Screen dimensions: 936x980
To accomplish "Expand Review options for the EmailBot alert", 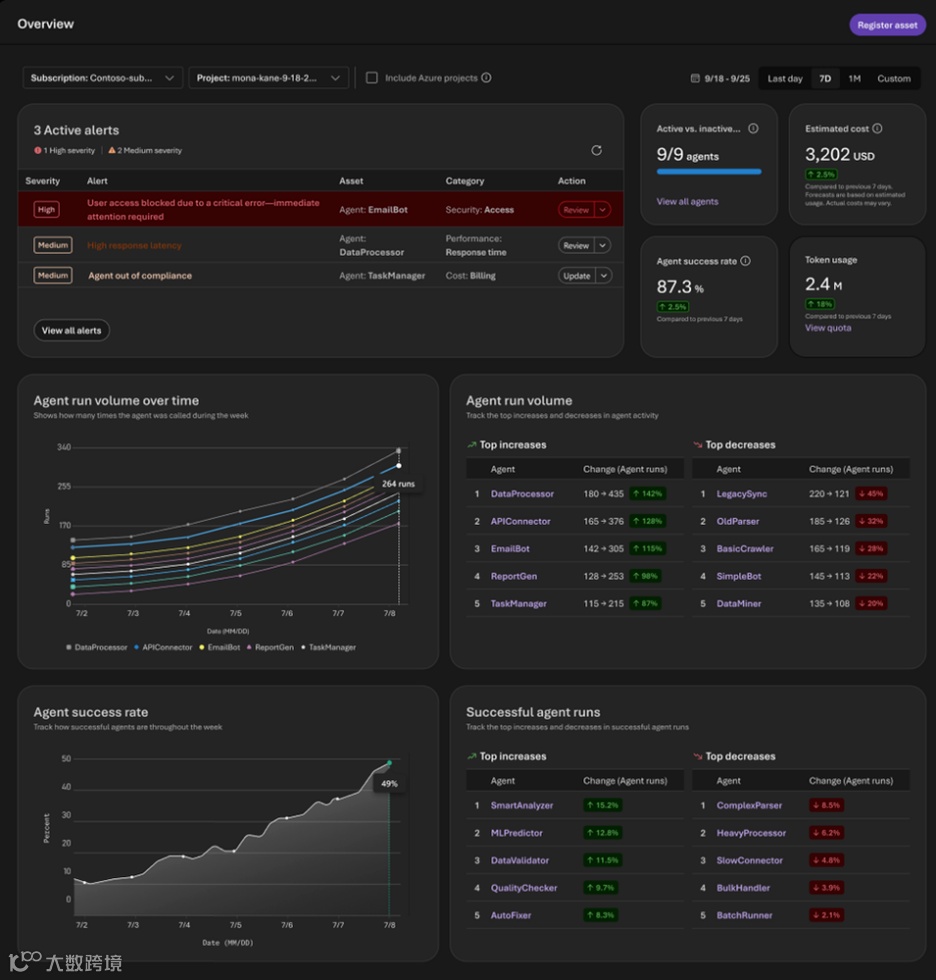I will point(602,210).
